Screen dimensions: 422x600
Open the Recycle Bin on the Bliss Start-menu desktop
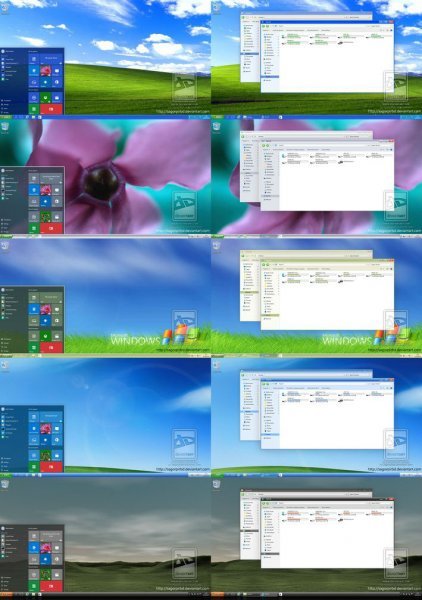coord(5,8)
